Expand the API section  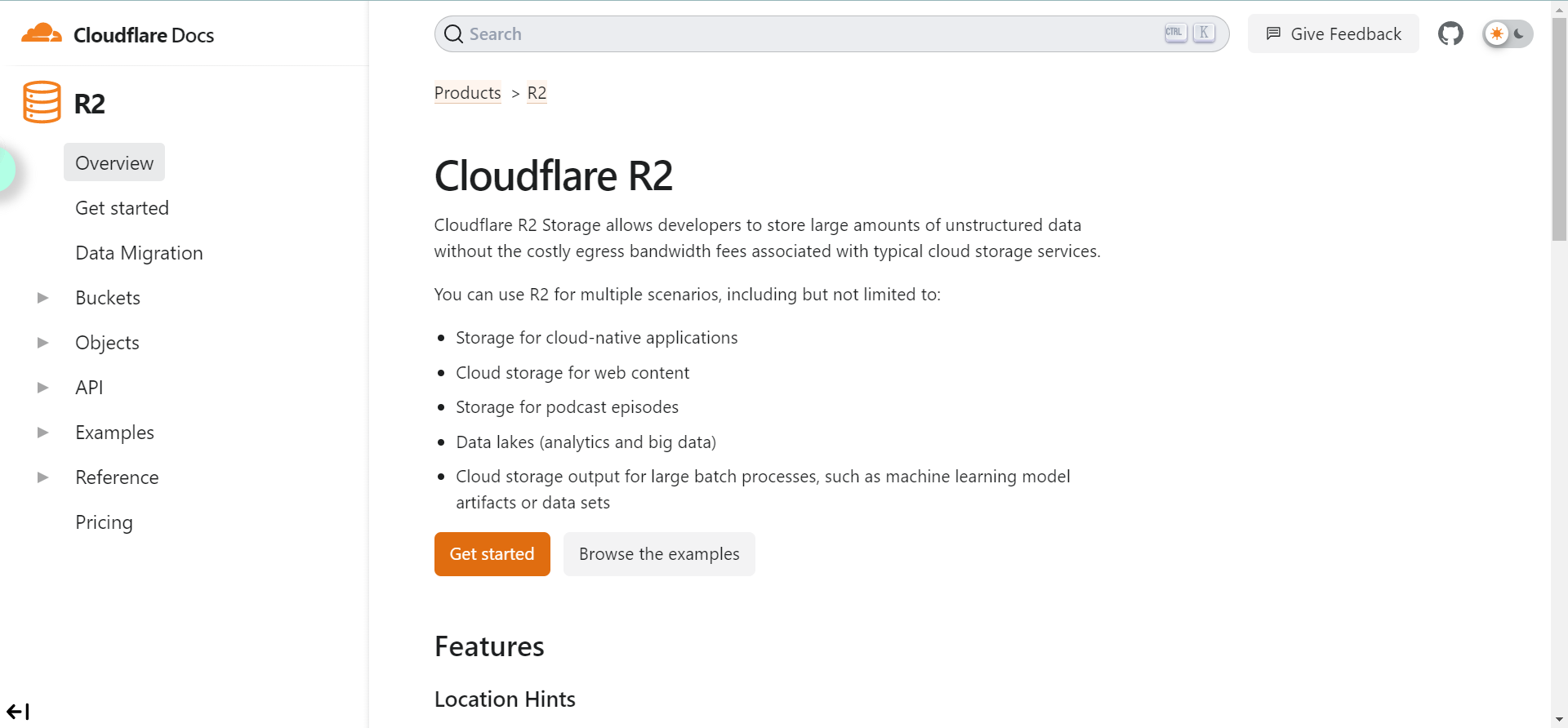(x=43, y=388)
